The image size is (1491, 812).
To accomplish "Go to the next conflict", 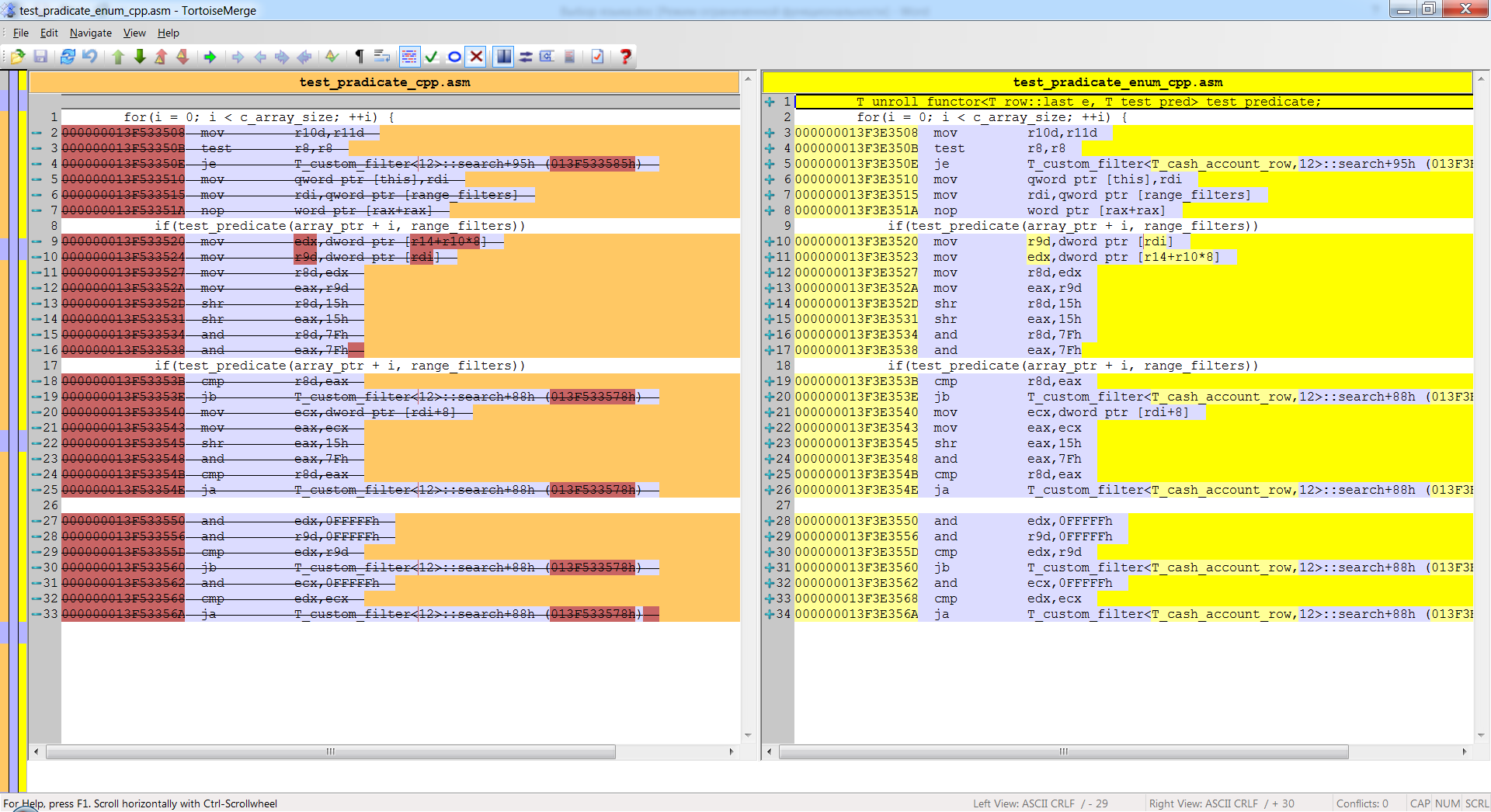I will [x=183, y=56].
